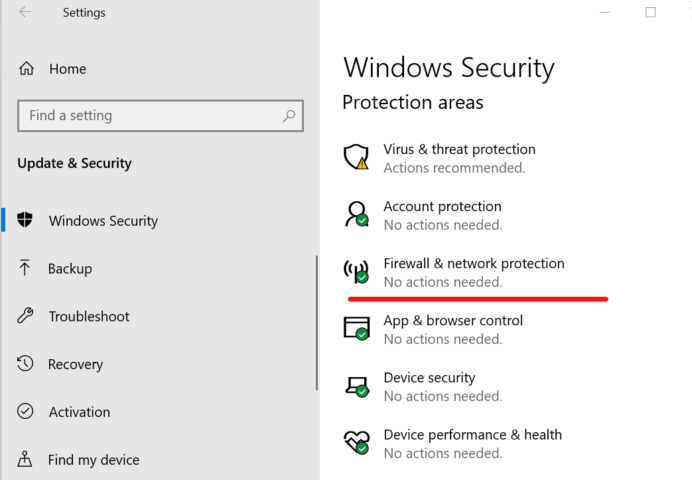This screenshot has width=692, height=480.
Task: Click the App & browser control window icon
Action: [x=357, y=328]
